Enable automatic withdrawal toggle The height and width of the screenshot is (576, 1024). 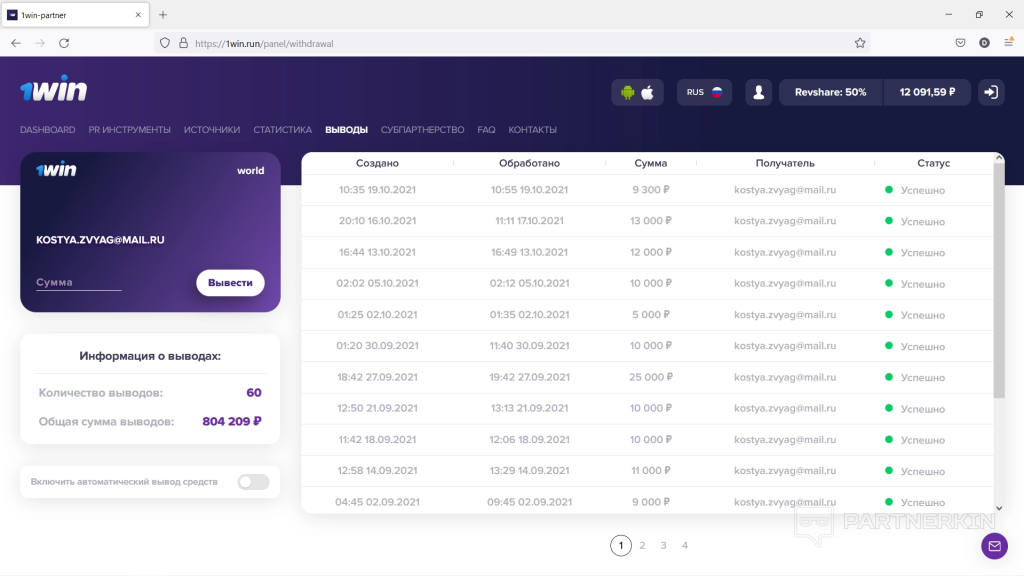[253, 482]
